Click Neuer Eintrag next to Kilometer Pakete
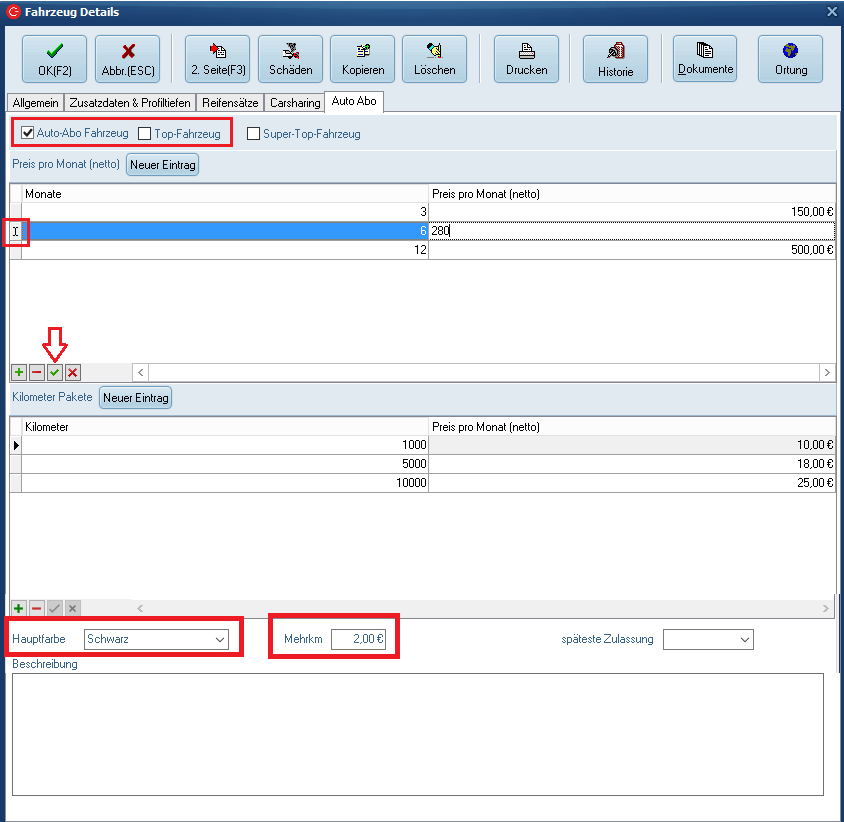Screen dimensions: 844x822 click(x=136, y=398)
